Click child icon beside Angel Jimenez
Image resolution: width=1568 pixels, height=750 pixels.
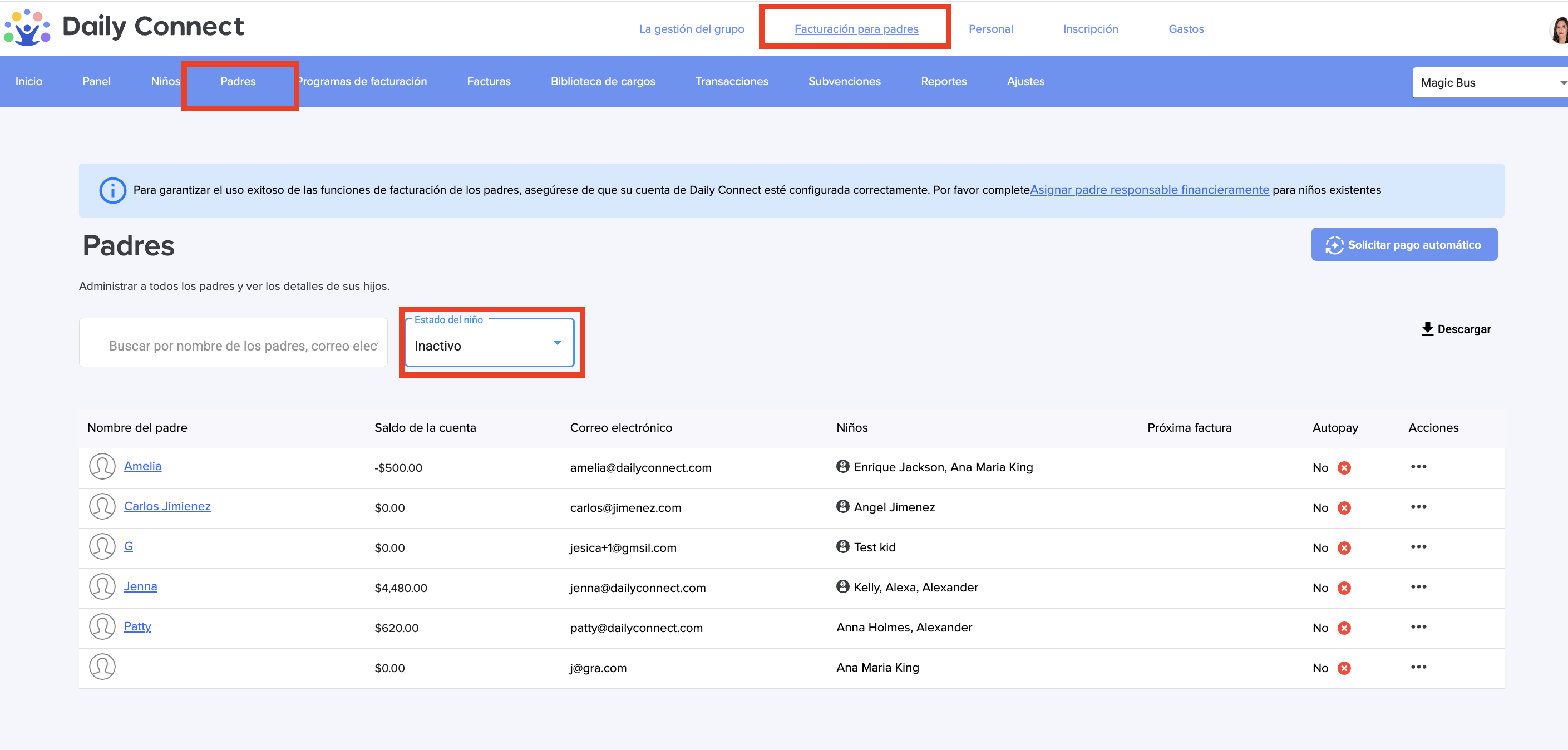[842, 506]
